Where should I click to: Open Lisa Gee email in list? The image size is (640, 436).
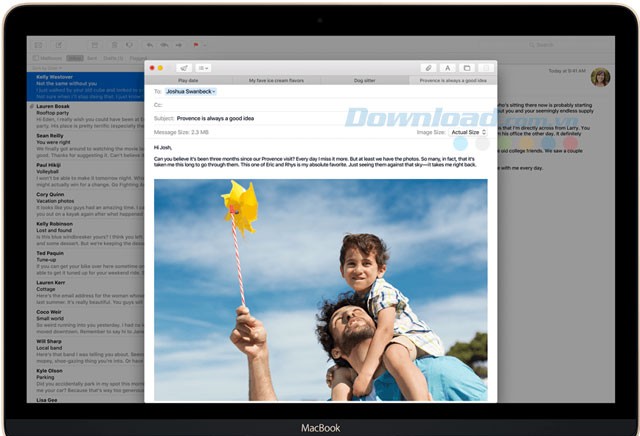click(85, 400)
